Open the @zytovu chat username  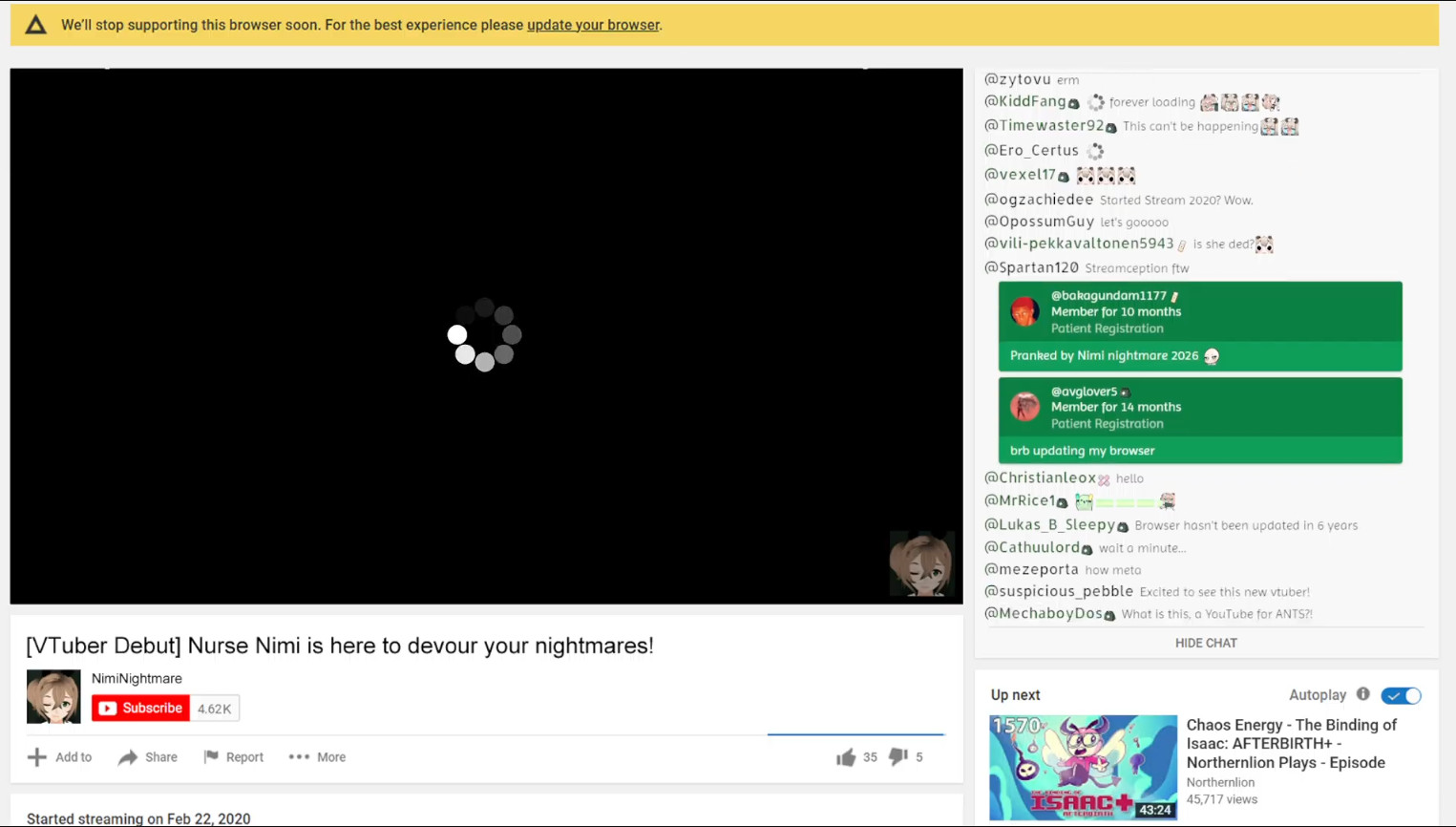pos(1018,79)
